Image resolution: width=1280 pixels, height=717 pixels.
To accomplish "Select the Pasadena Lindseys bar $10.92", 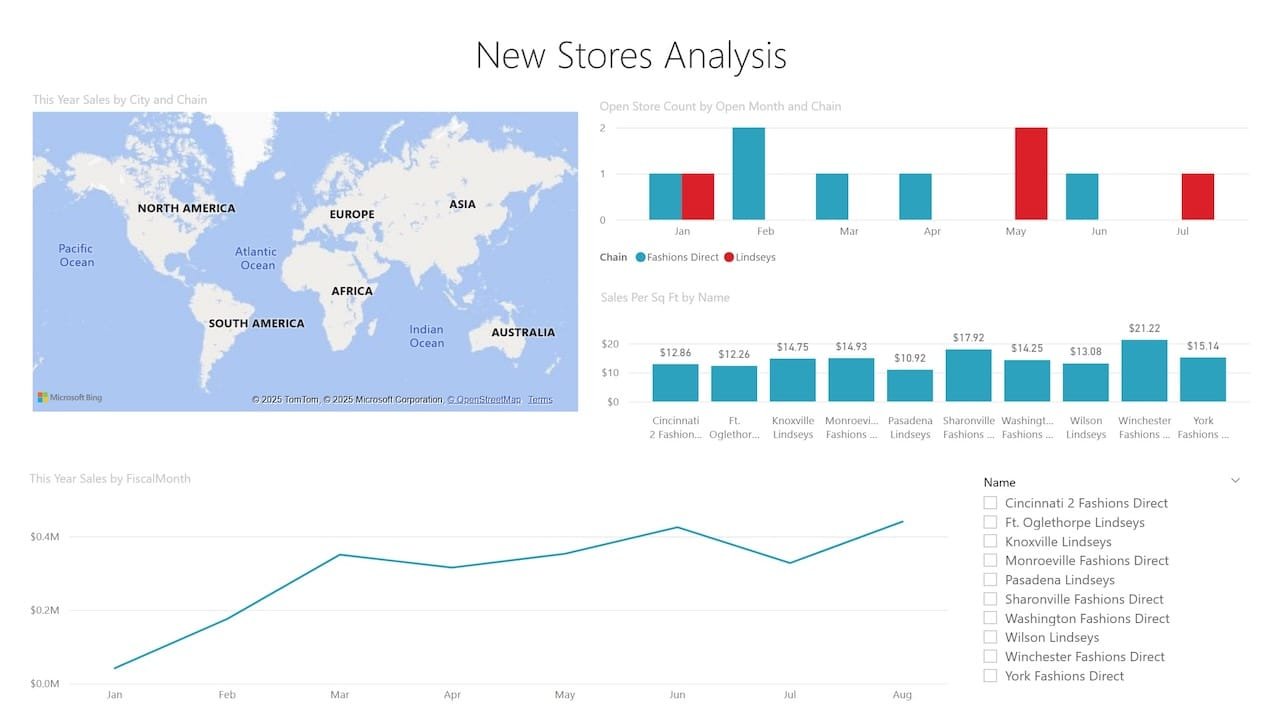I will coord(910,386).
